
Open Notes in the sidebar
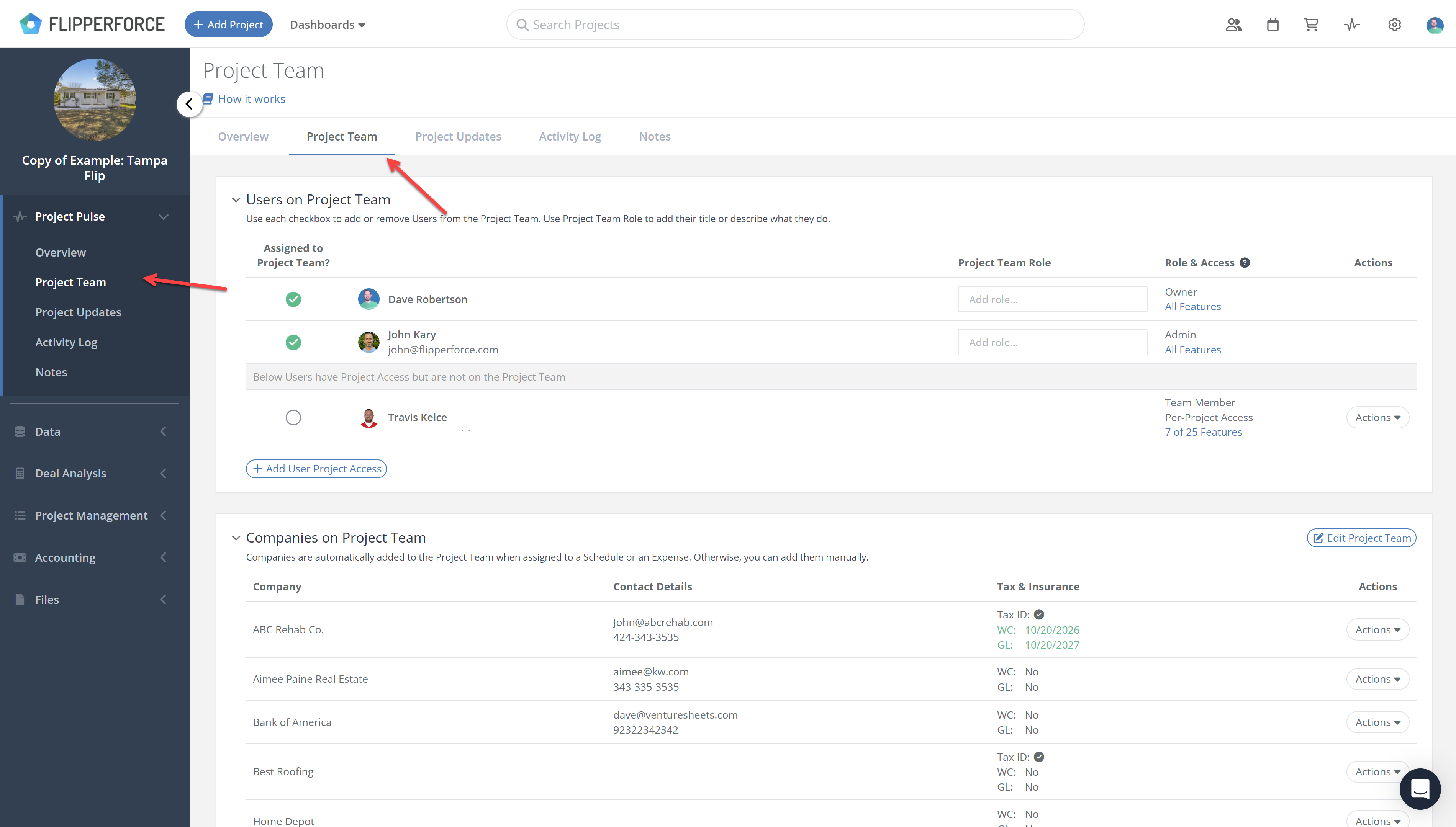(51, 372)
